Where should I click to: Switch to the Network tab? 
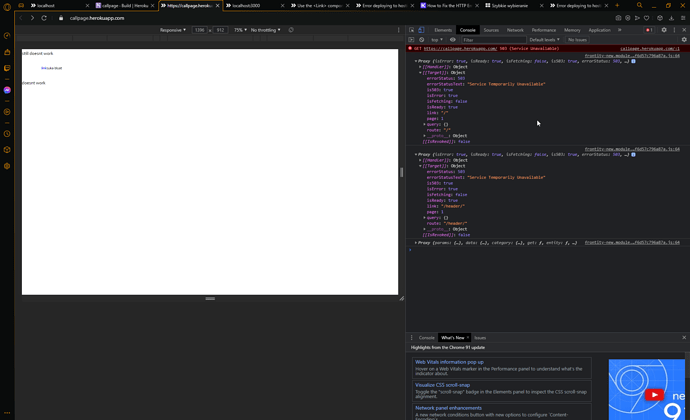(x=515, y=30)
